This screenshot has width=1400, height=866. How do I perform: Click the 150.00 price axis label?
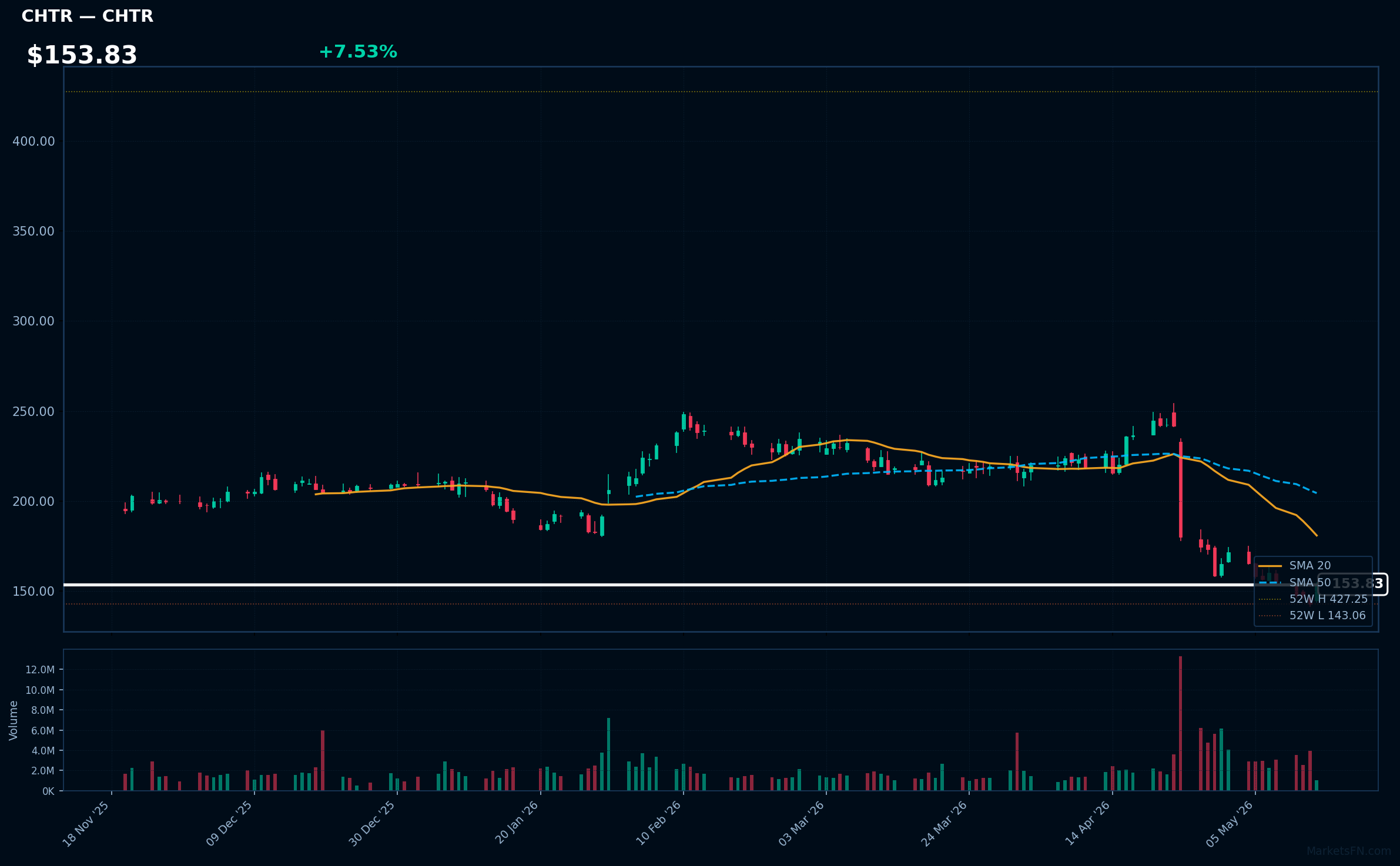click(34, 591)
